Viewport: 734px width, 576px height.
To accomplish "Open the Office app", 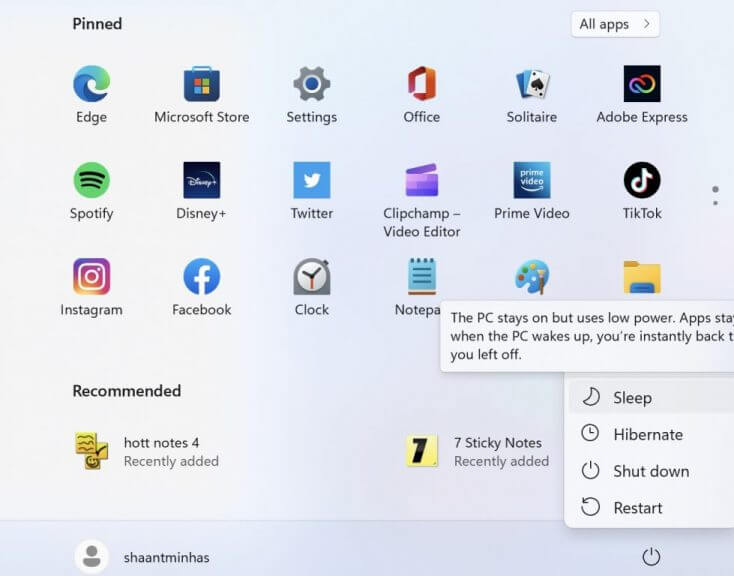I will [422, 94].
